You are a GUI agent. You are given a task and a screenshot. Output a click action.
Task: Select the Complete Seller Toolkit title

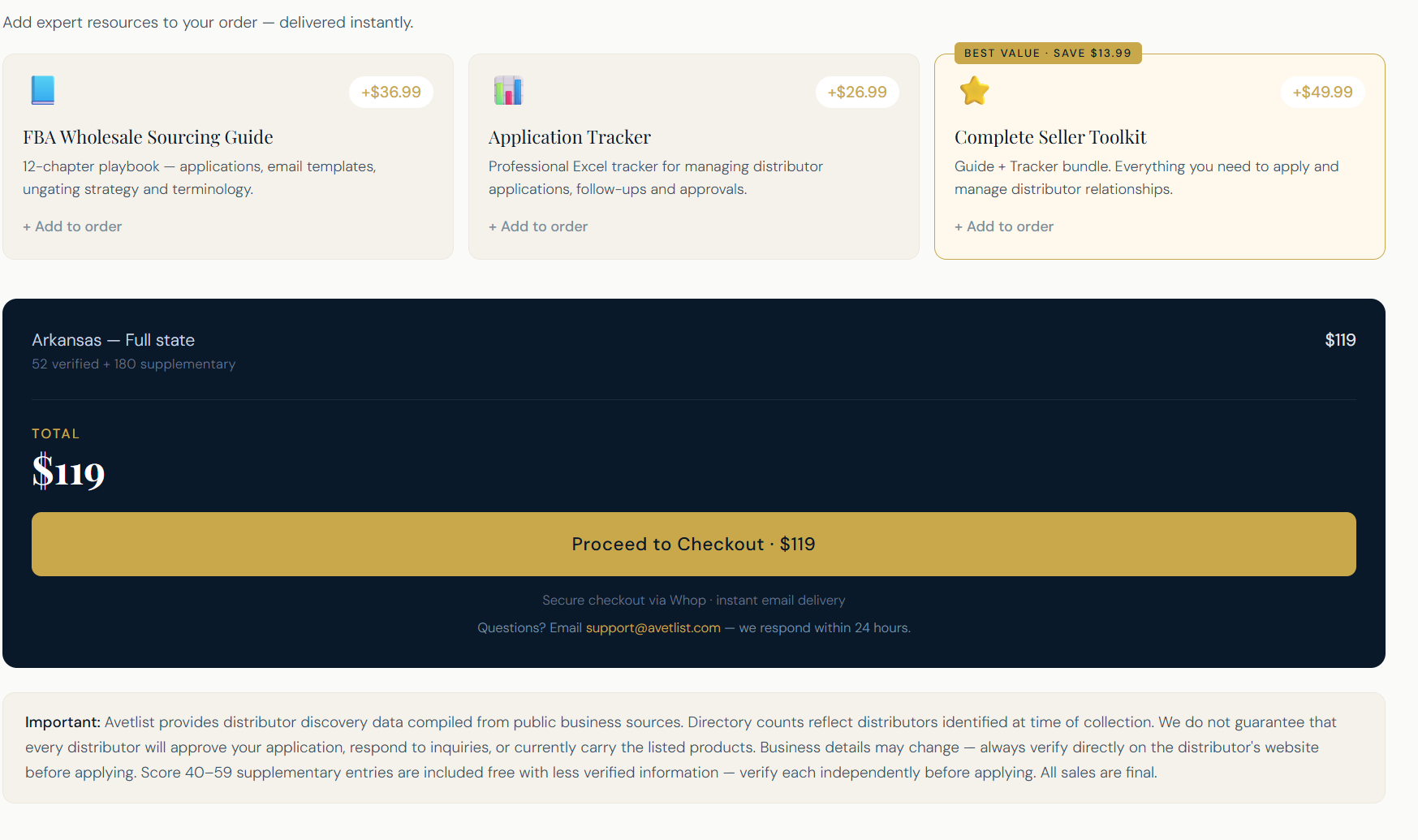[x=1050, y=137]
